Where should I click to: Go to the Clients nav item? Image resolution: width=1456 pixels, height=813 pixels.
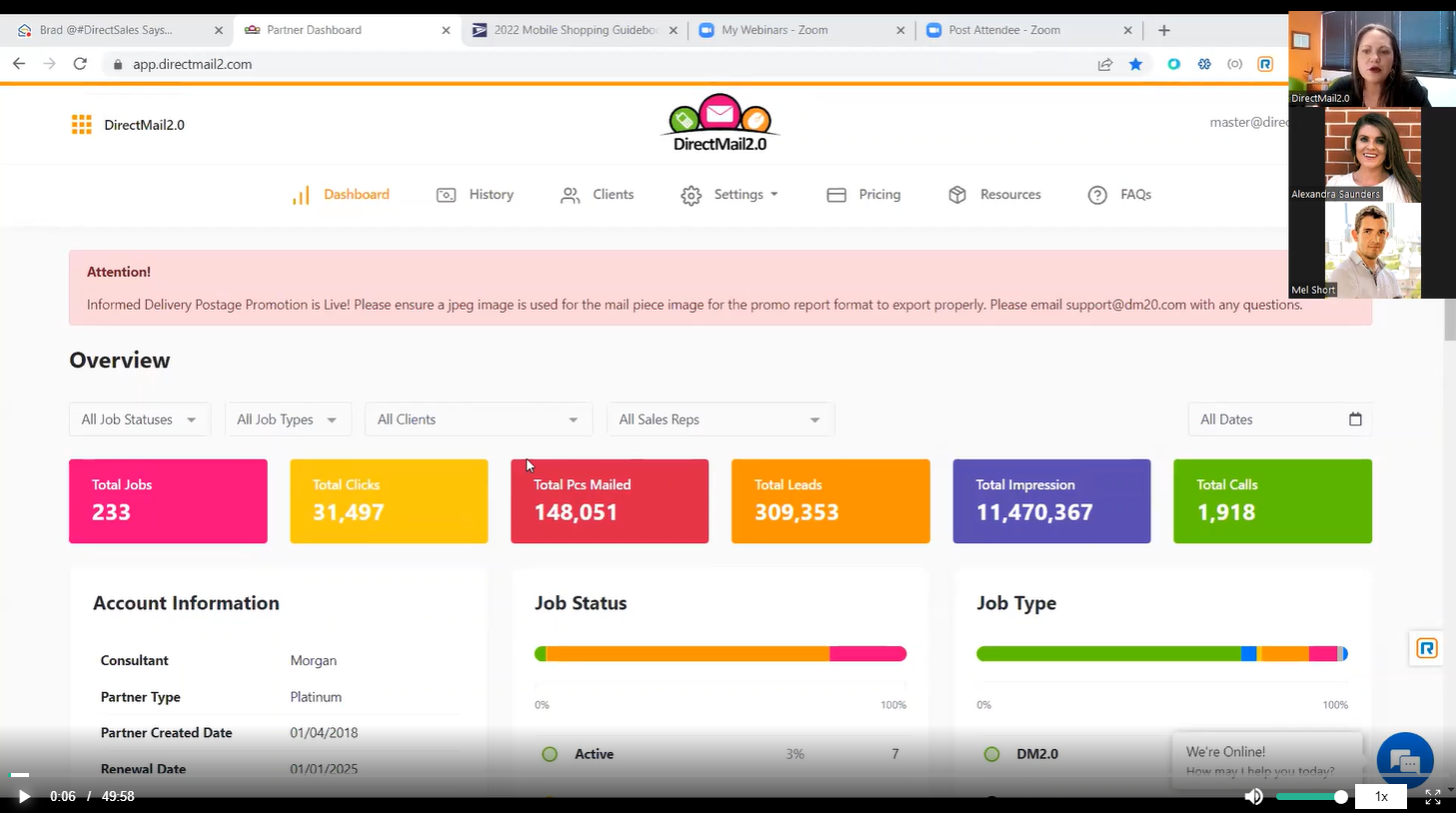pyautogui.click(x=597, y=195)
